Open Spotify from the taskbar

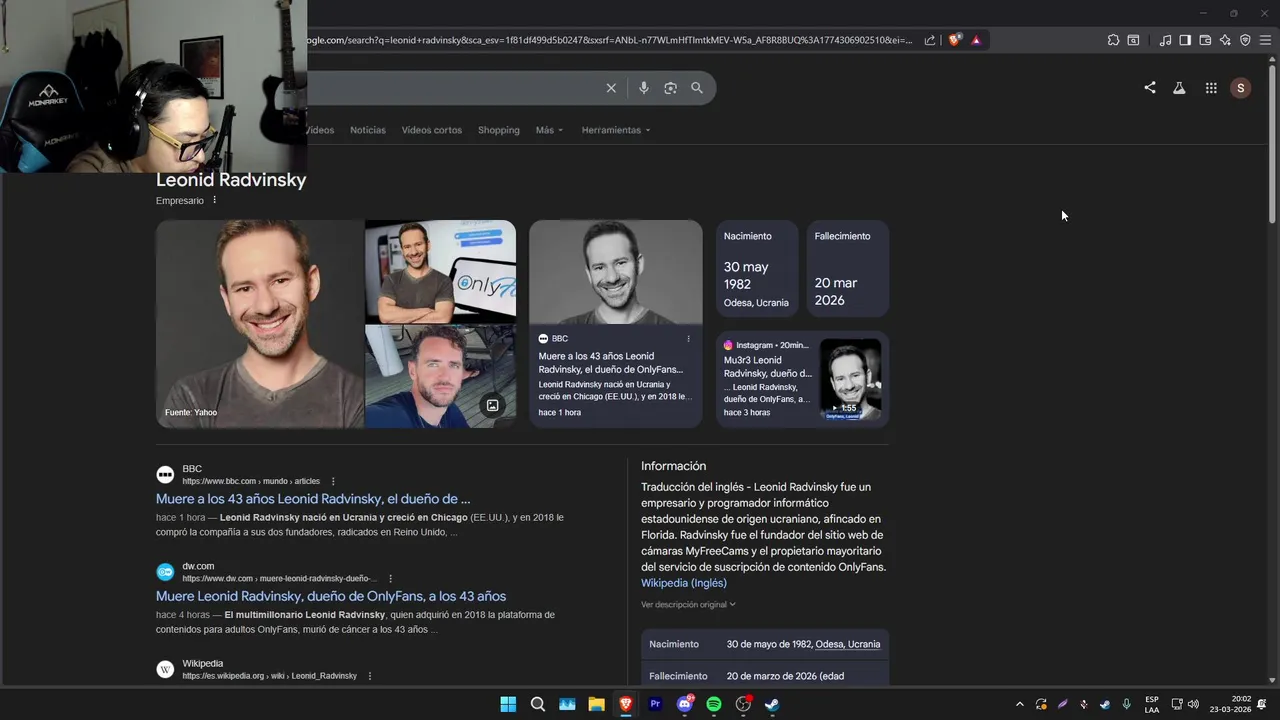[714, 704]
